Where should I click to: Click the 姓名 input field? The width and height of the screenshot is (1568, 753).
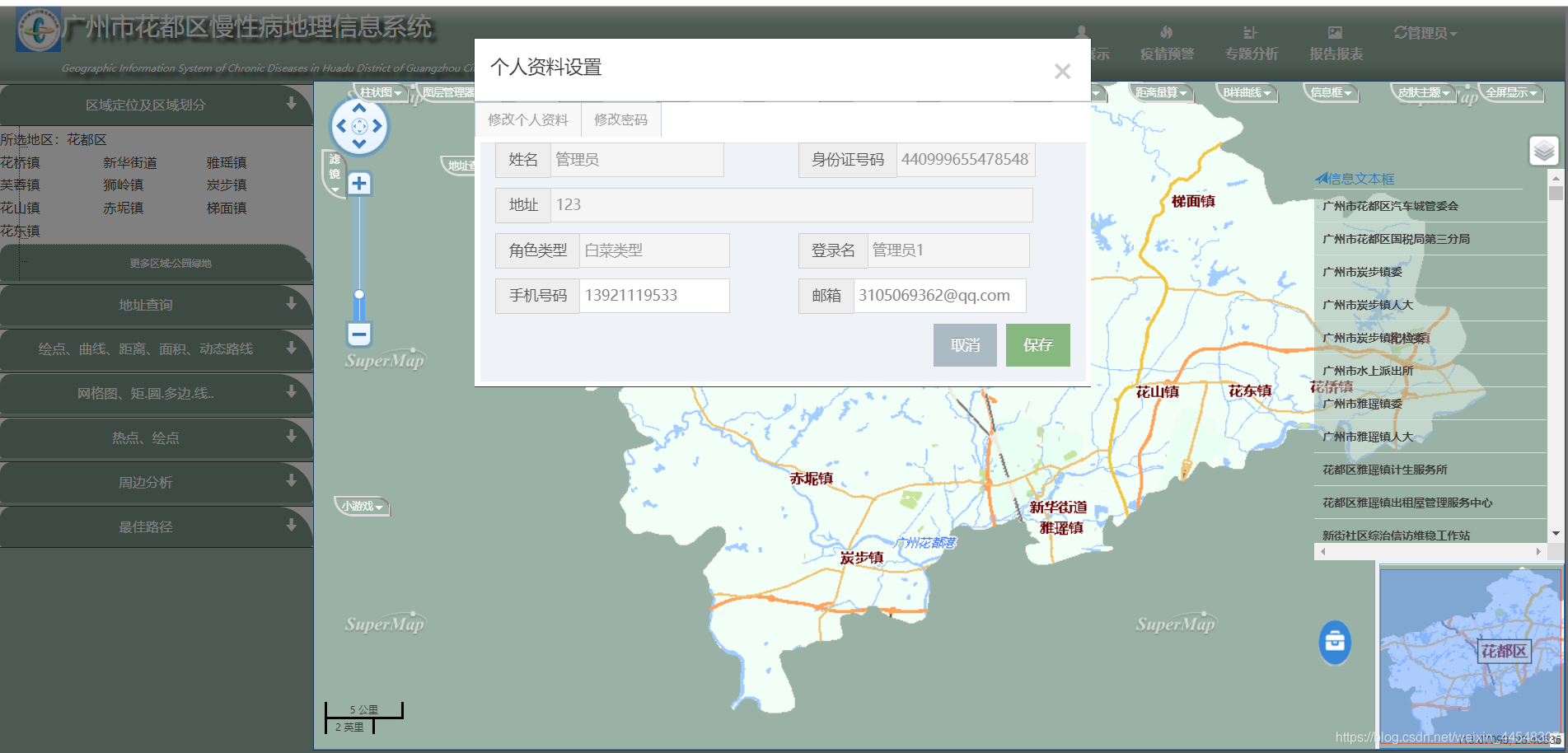click(636, 160)
